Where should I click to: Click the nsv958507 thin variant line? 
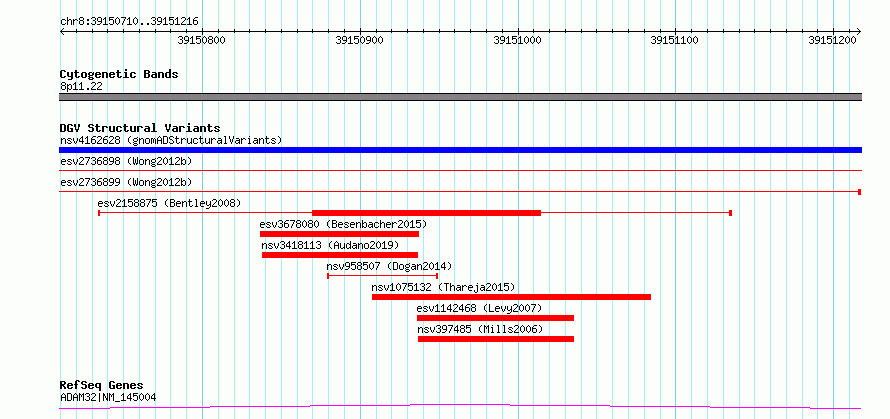(x=383, y=276)
